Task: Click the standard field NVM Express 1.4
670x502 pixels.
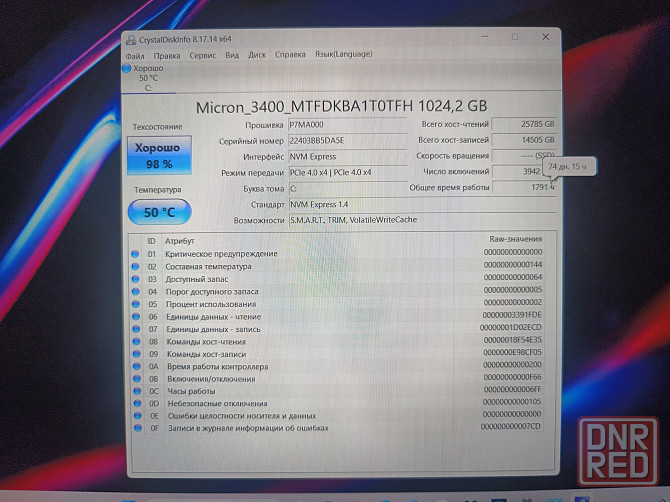Action: pyautogui.click(x=422, y=204)
